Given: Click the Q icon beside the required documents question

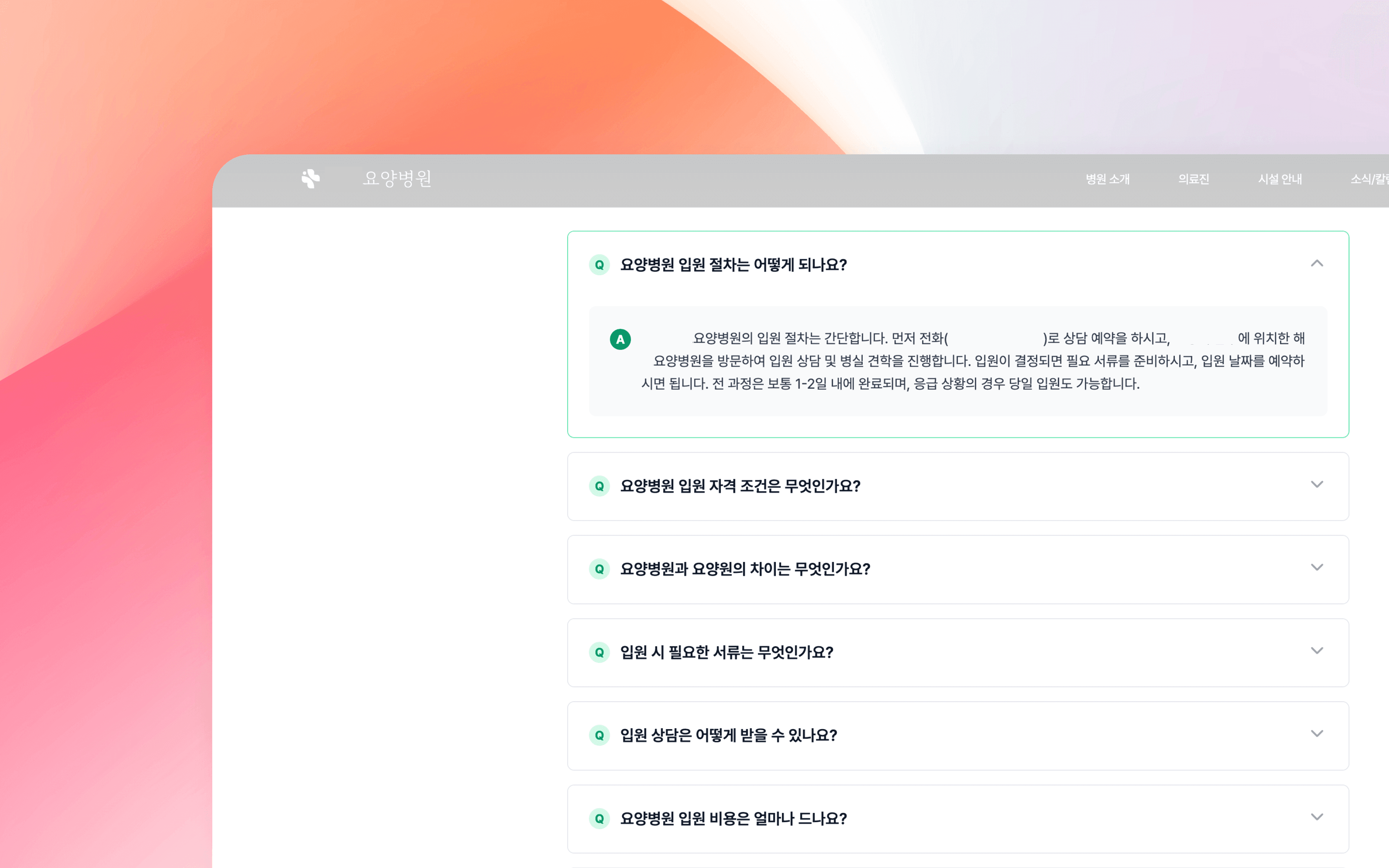Looking at the screenshot, I should click(599, 653).
